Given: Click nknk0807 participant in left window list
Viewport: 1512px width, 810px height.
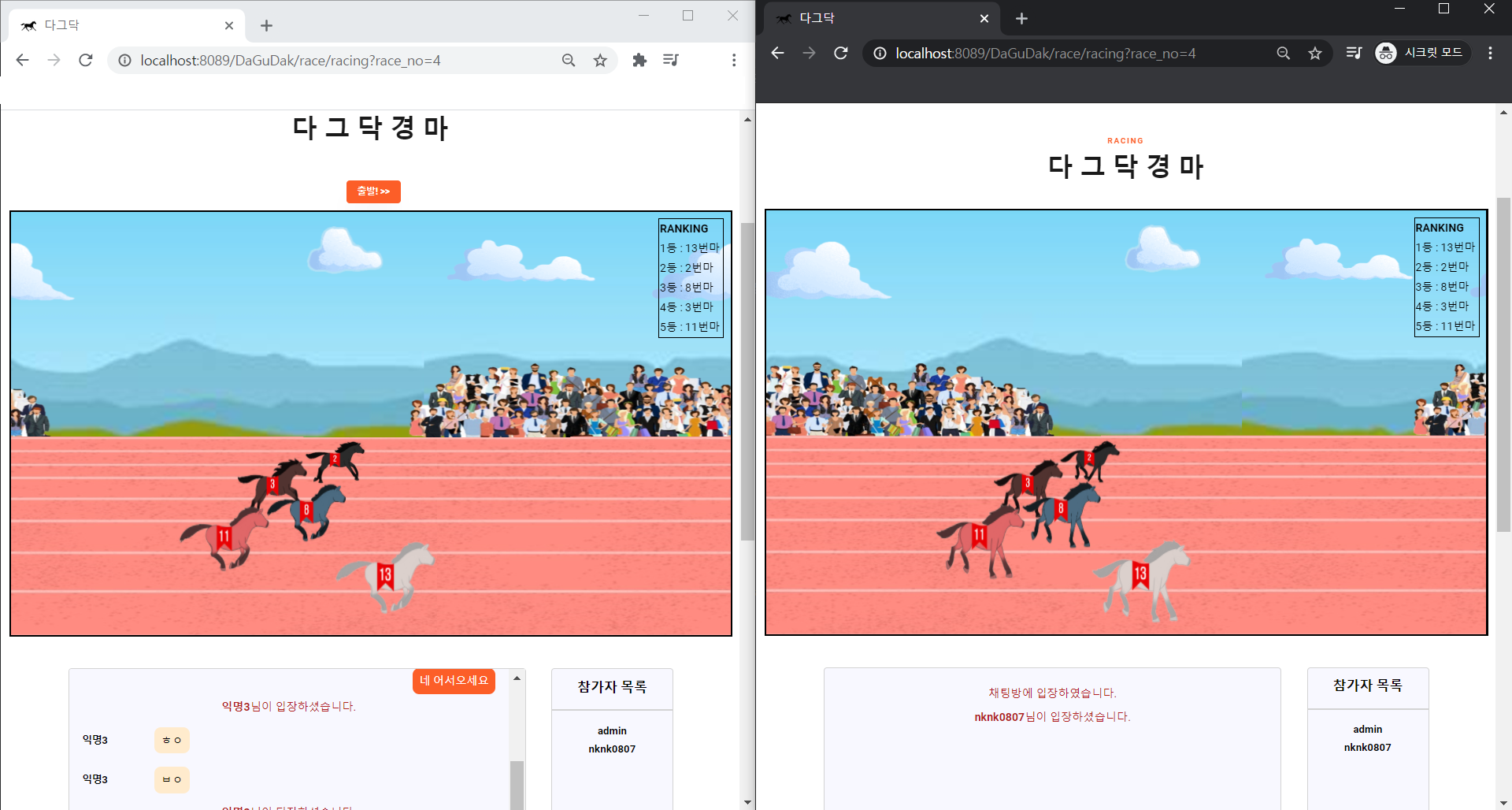Looking at the screenshot, I should (x=612, y=749).
